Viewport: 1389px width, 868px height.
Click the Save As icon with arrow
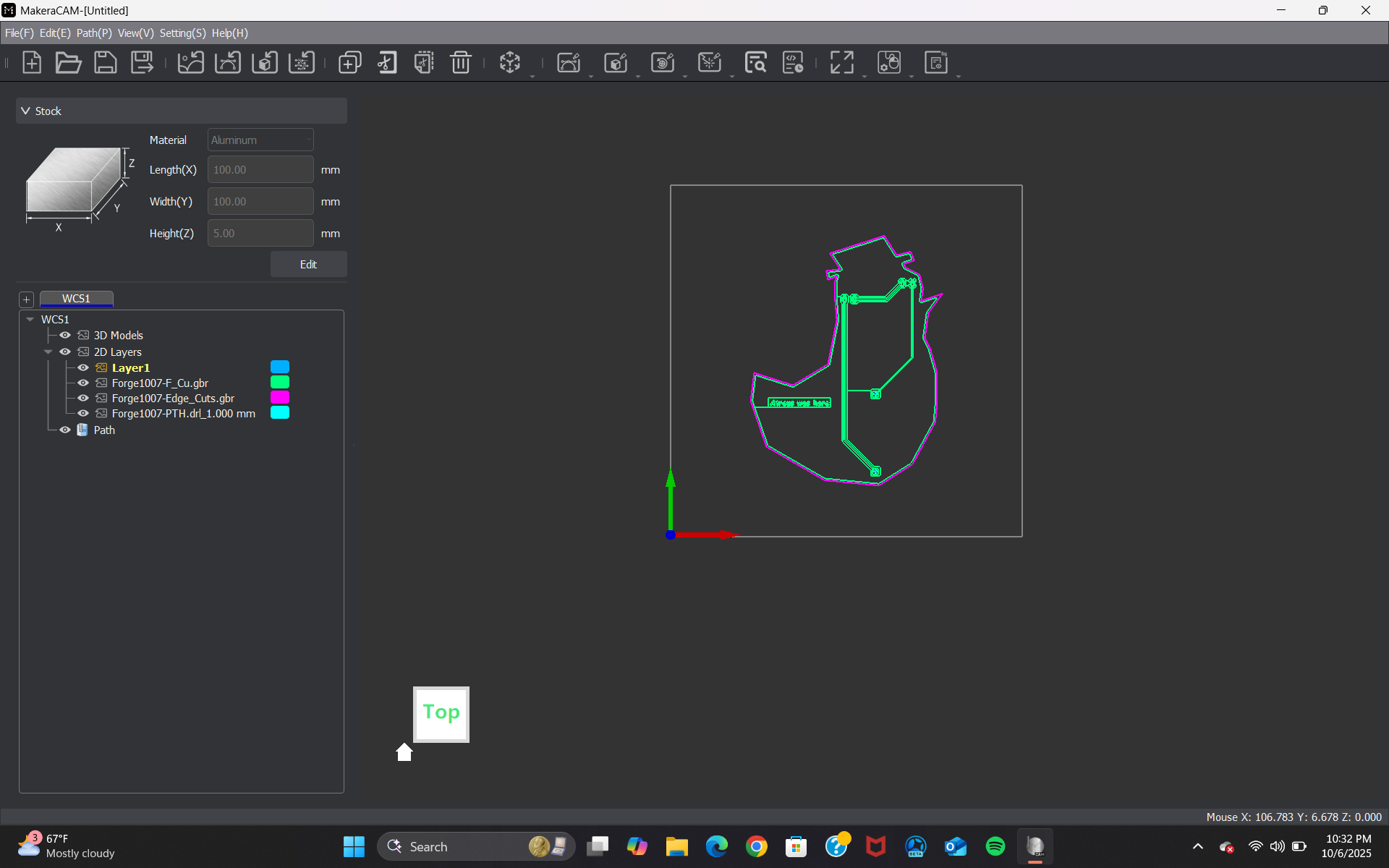[x=142, y=63]
